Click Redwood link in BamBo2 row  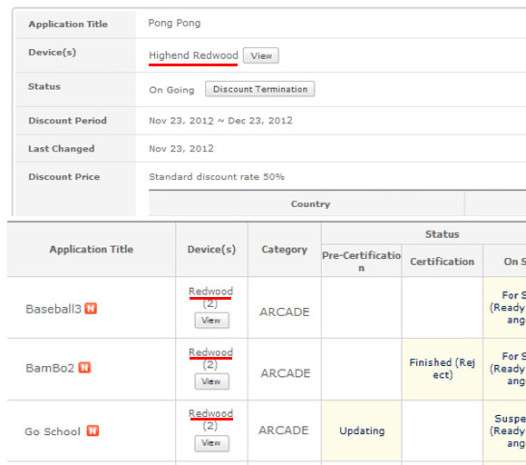(x=211, y=352)
